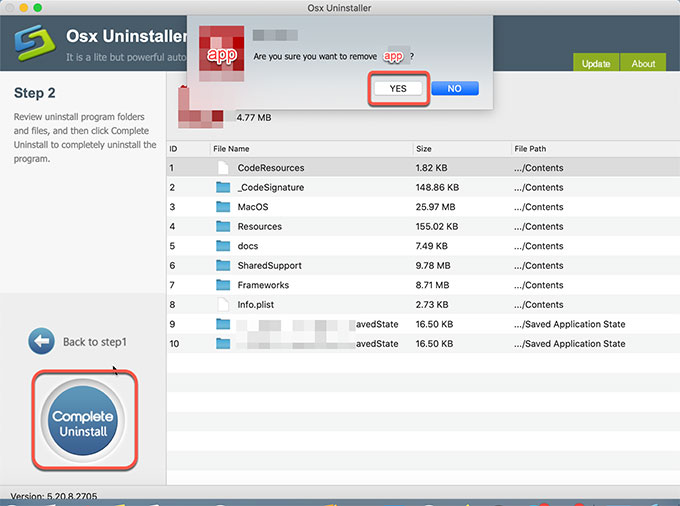Click Saved Application State path in row 10
680x506 pixels.
tap(569, 343)
